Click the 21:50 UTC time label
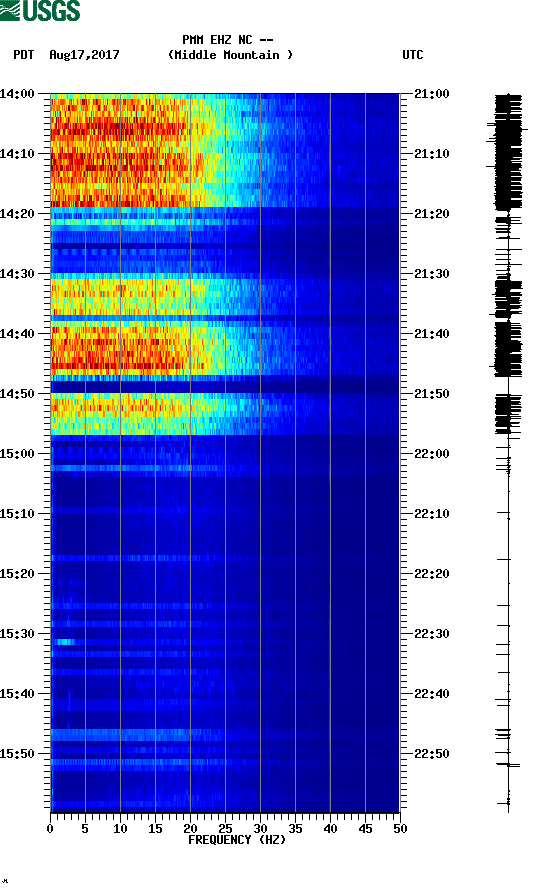This screenshot has width=552, height=892. pos(432,394)
